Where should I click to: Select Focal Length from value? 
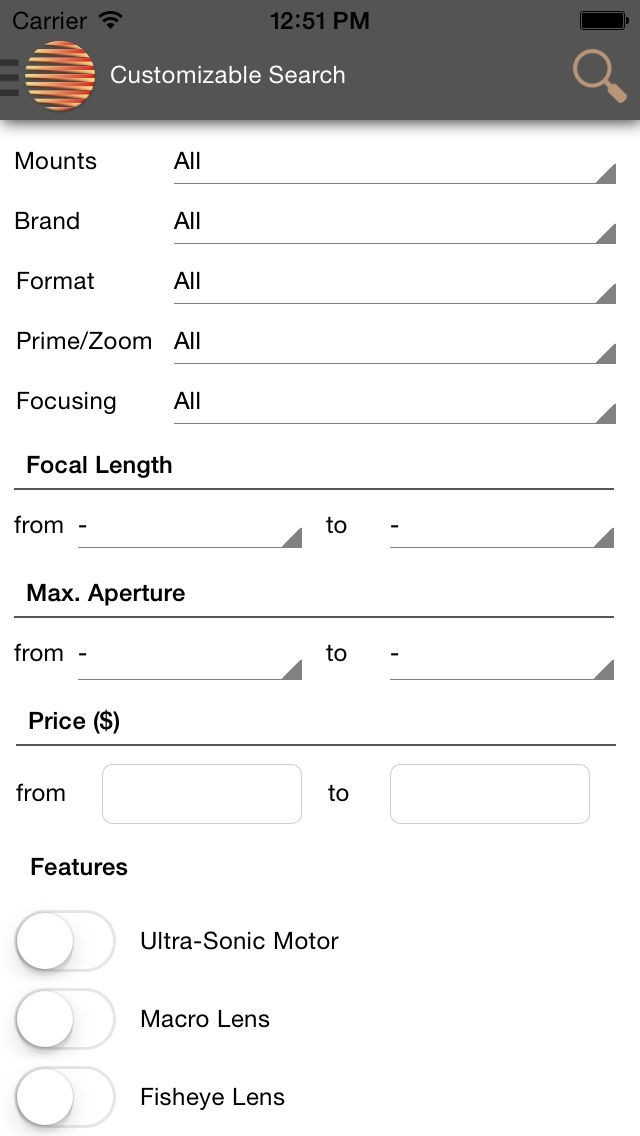190,526
